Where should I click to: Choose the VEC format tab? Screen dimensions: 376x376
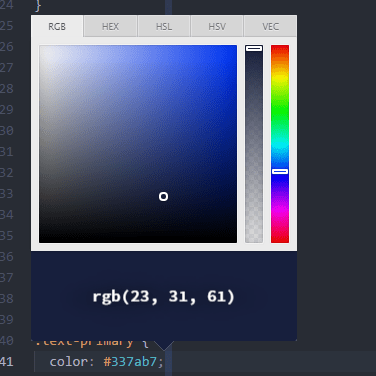270,26
